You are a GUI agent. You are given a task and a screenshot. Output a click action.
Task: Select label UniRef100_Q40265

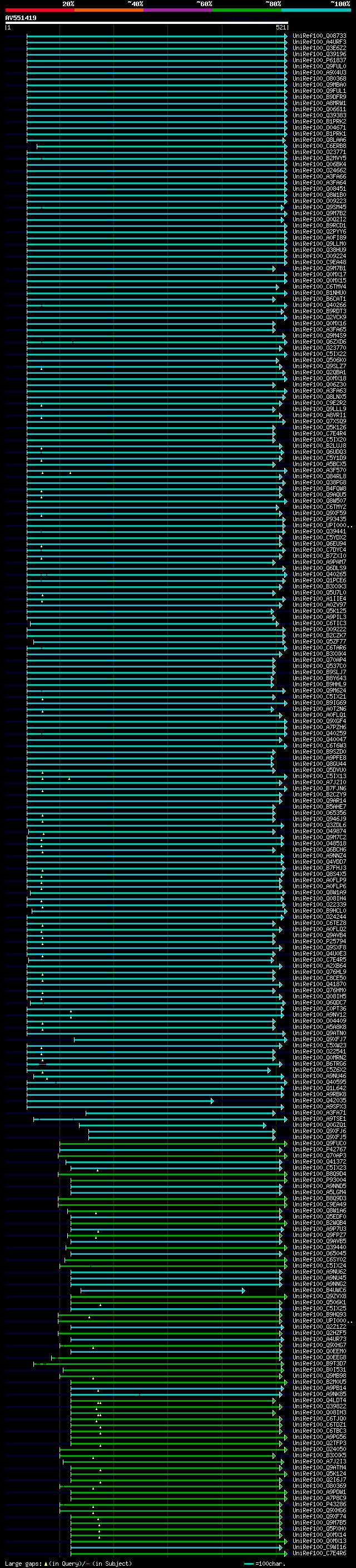(x=319, y=575)
